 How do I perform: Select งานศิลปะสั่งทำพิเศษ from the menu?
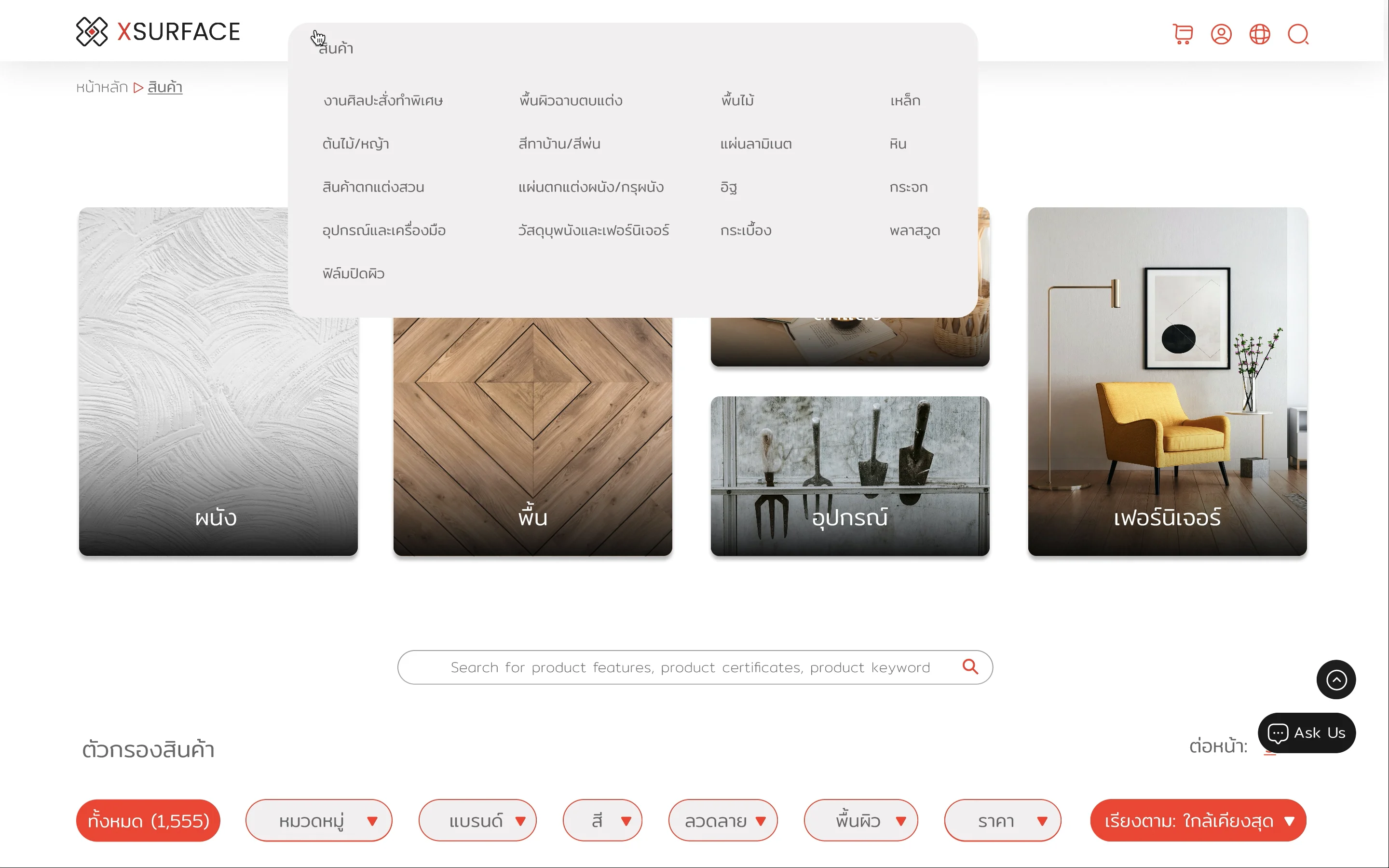383,100
